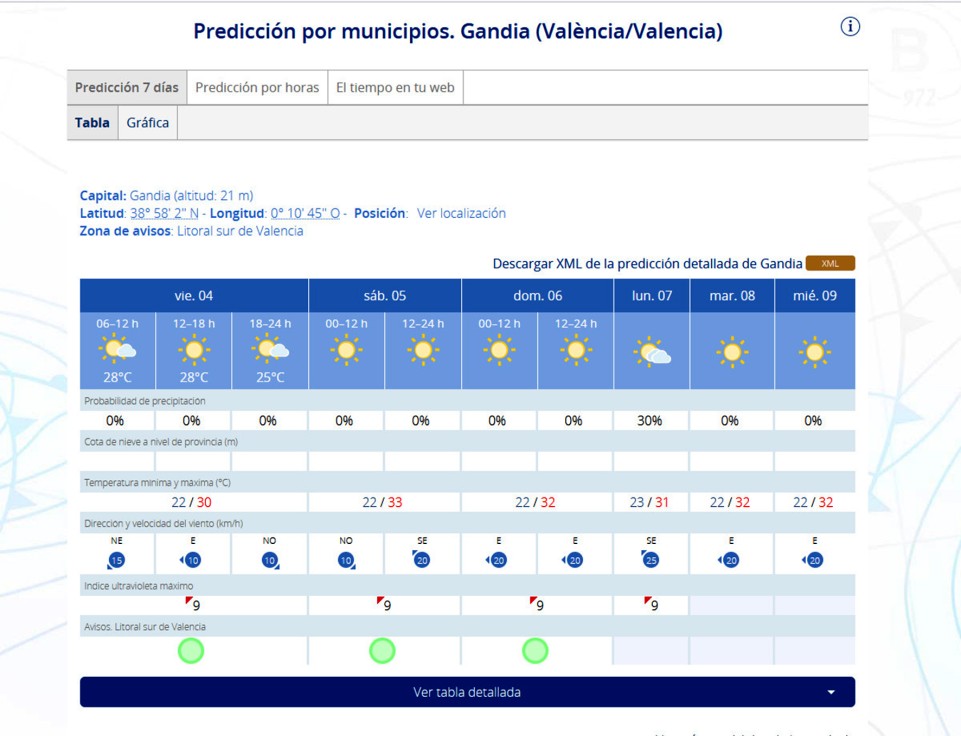Click NE 15 wind icon for vie. 04
Image resolution: width=961 pixels, height=736 pixels.
pyautogui.click(x=116, y=560)
